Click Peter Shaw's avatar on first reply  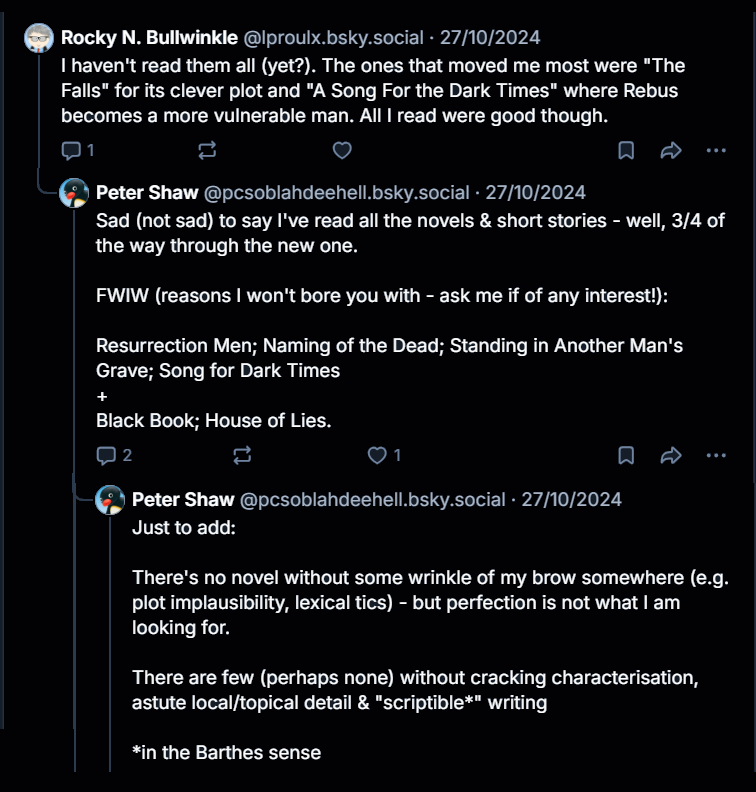coord(75,193)
